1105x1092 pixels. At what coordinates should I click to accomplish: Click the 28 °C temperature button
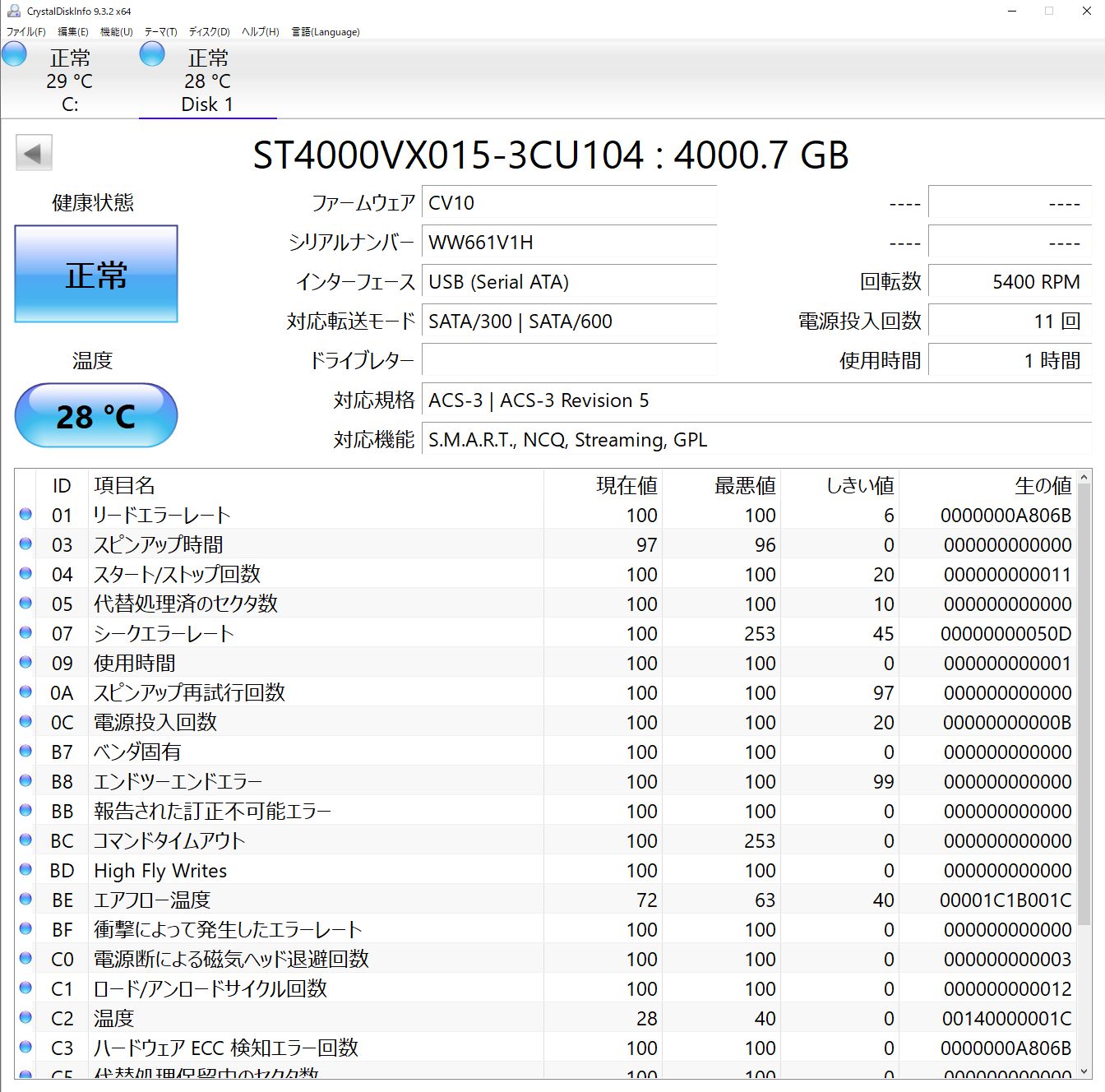point(96,415)
